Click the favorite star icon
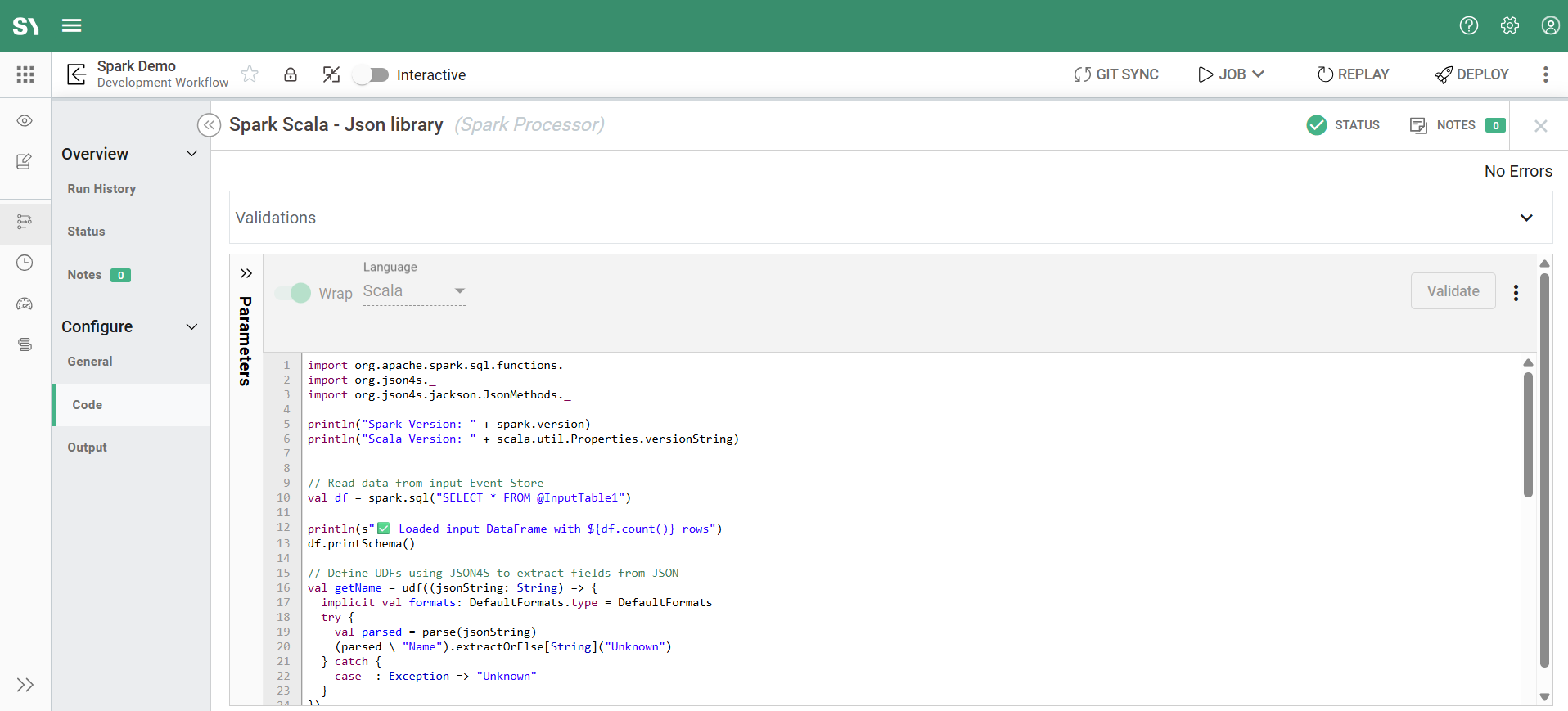This screenshot has height=711, width=1568. point(250,74)
